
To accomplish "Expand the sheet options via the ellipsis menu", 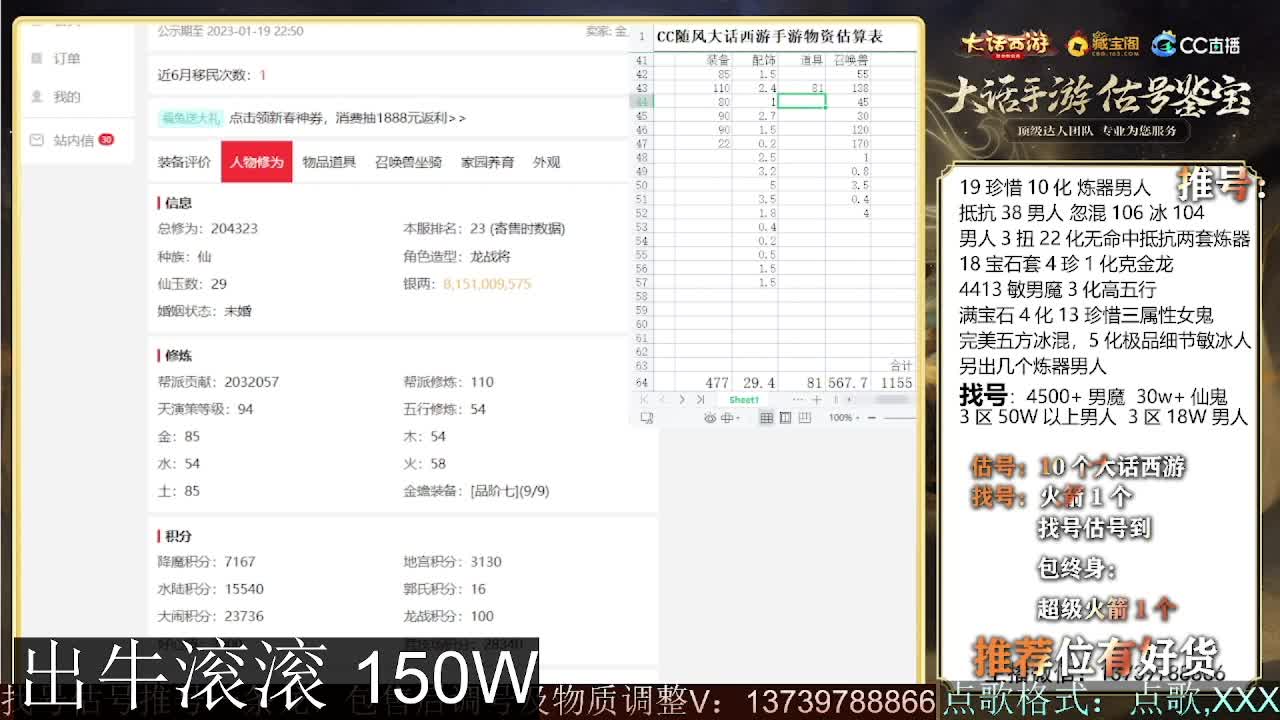I will [799, 400].
